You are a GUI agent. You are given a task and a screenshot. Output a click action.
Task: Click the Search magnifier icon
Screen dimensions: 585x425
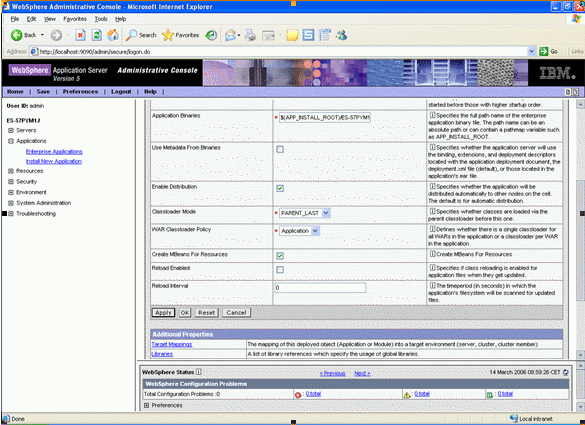click(x=131, y=35)
